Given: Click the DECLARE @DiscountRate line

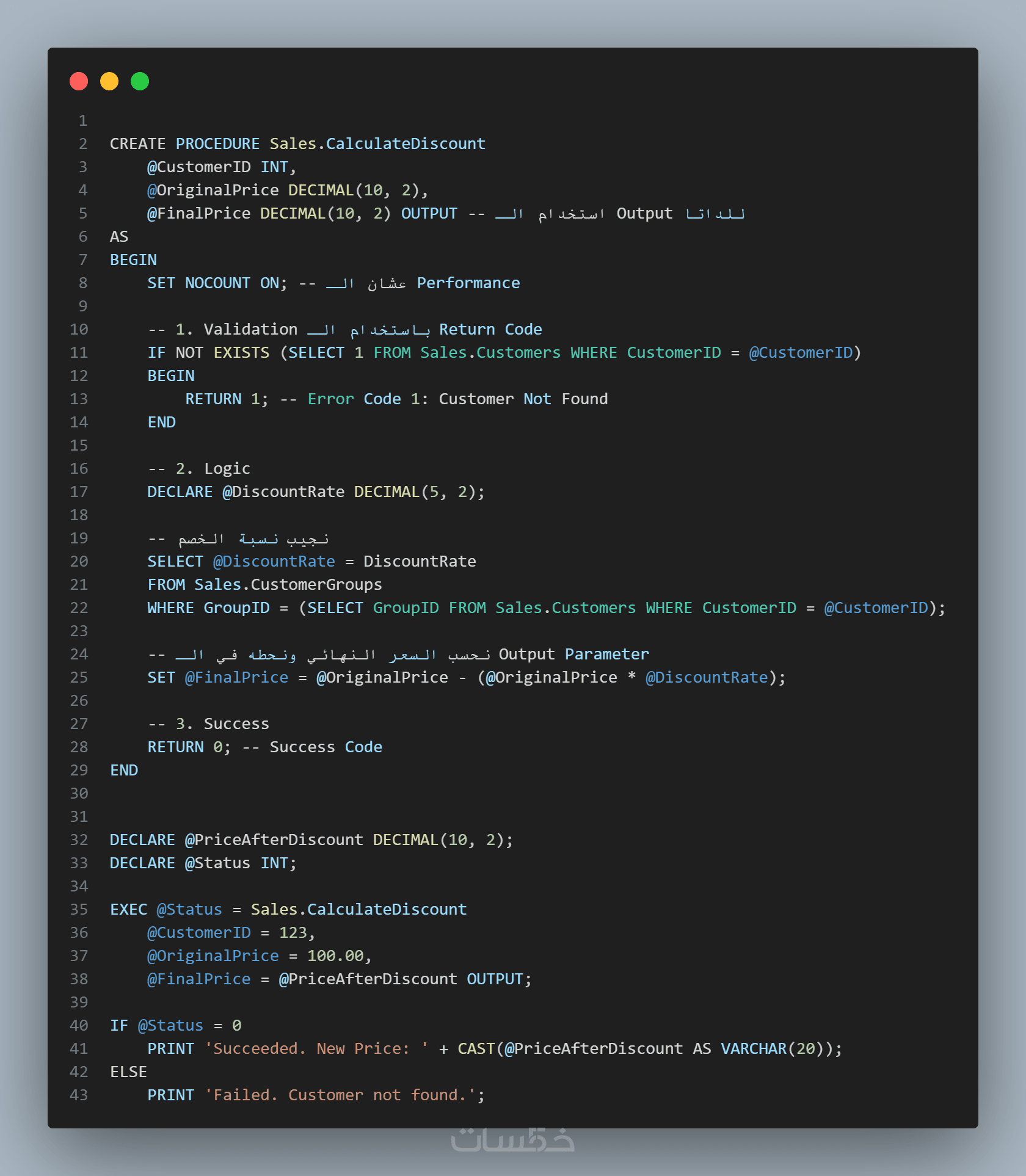Looking at the screenshot, I should coord(316,492).
